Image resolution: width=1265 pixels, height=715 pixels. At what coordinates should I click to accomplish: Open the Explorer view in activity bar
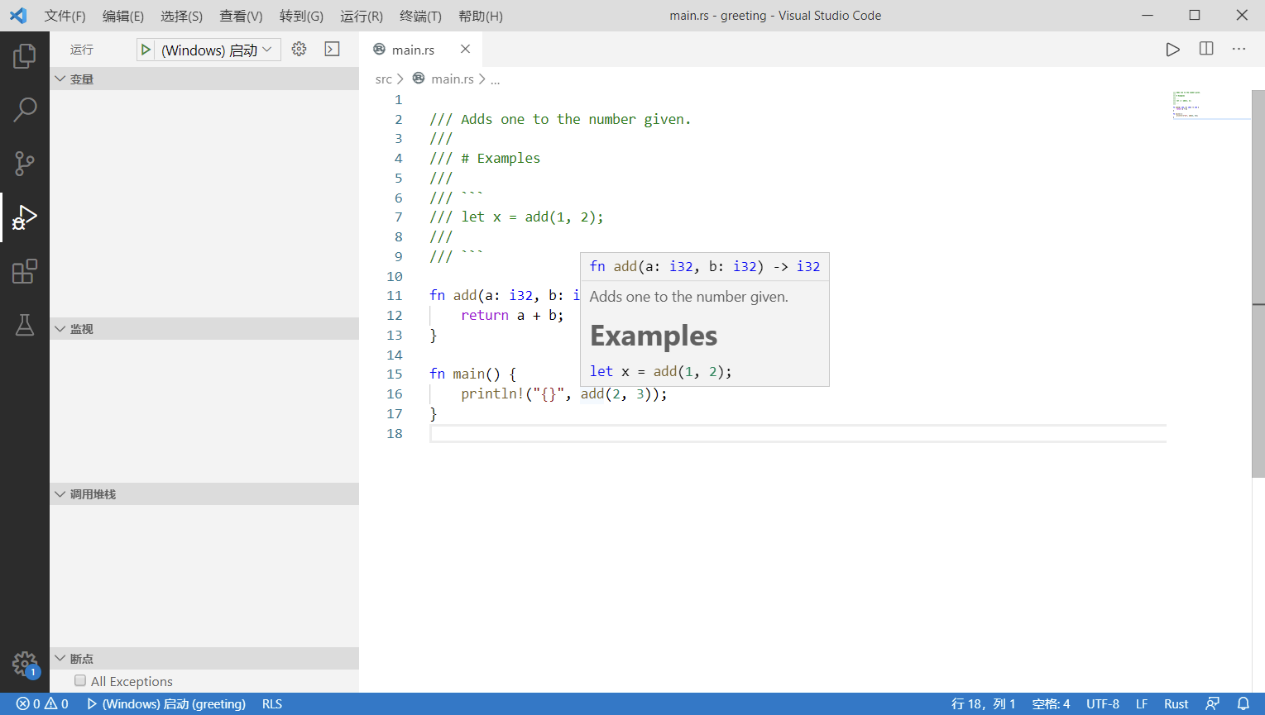coord(24,57)
